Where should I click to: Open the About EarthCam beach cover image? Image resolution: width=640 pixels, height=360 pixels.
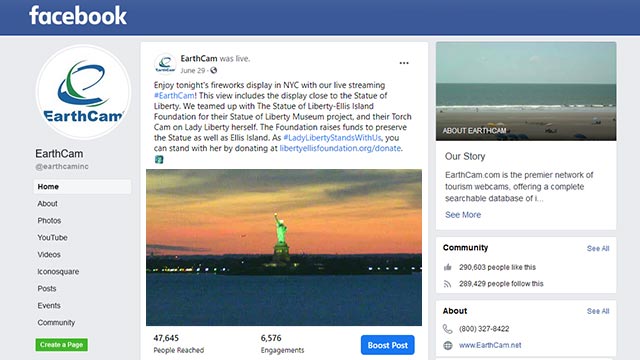[526, 91]
